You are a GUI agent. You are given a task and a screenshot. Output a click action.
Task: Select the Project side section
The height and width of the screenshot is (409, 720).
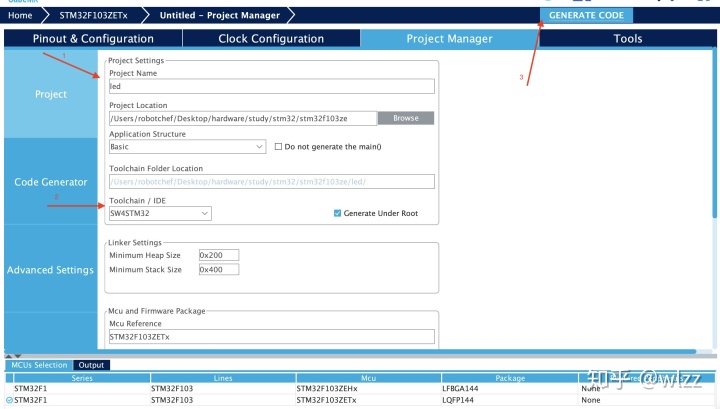click(51, 94)
